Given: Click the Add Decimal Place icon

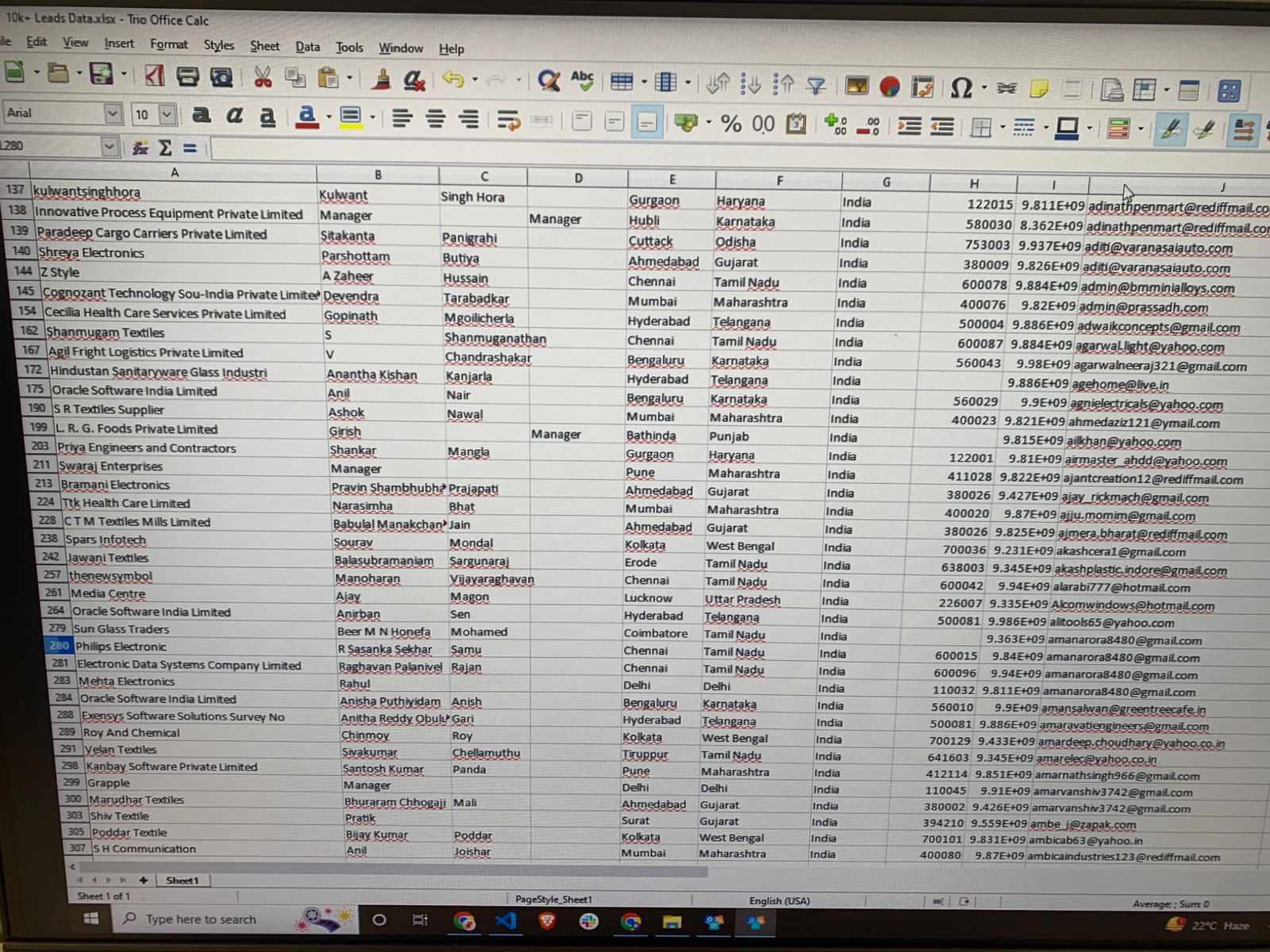Looking at the screenshot, I should pos(835,125).
